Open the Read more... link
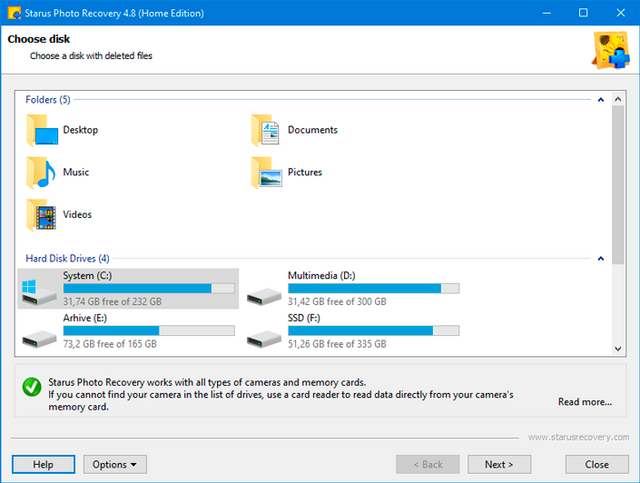The image size is (640, 483). tap(585, 402)
